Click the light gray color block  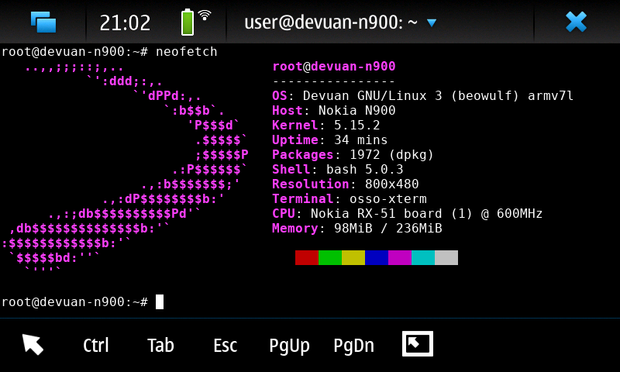coord(446,257)
